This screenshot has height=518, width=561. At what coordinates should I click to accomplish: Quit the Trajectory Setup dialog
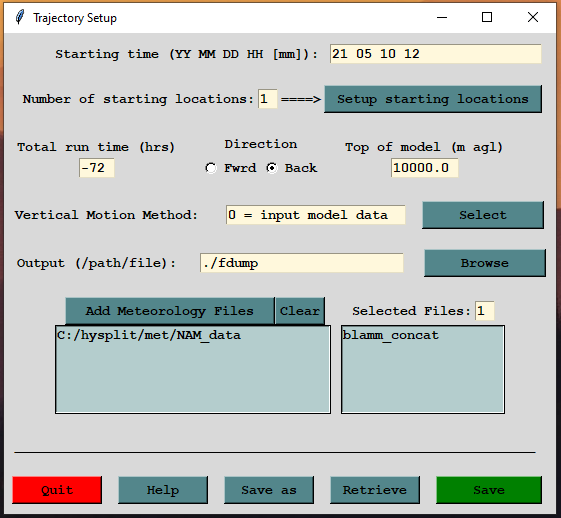(x=57, y=490)
